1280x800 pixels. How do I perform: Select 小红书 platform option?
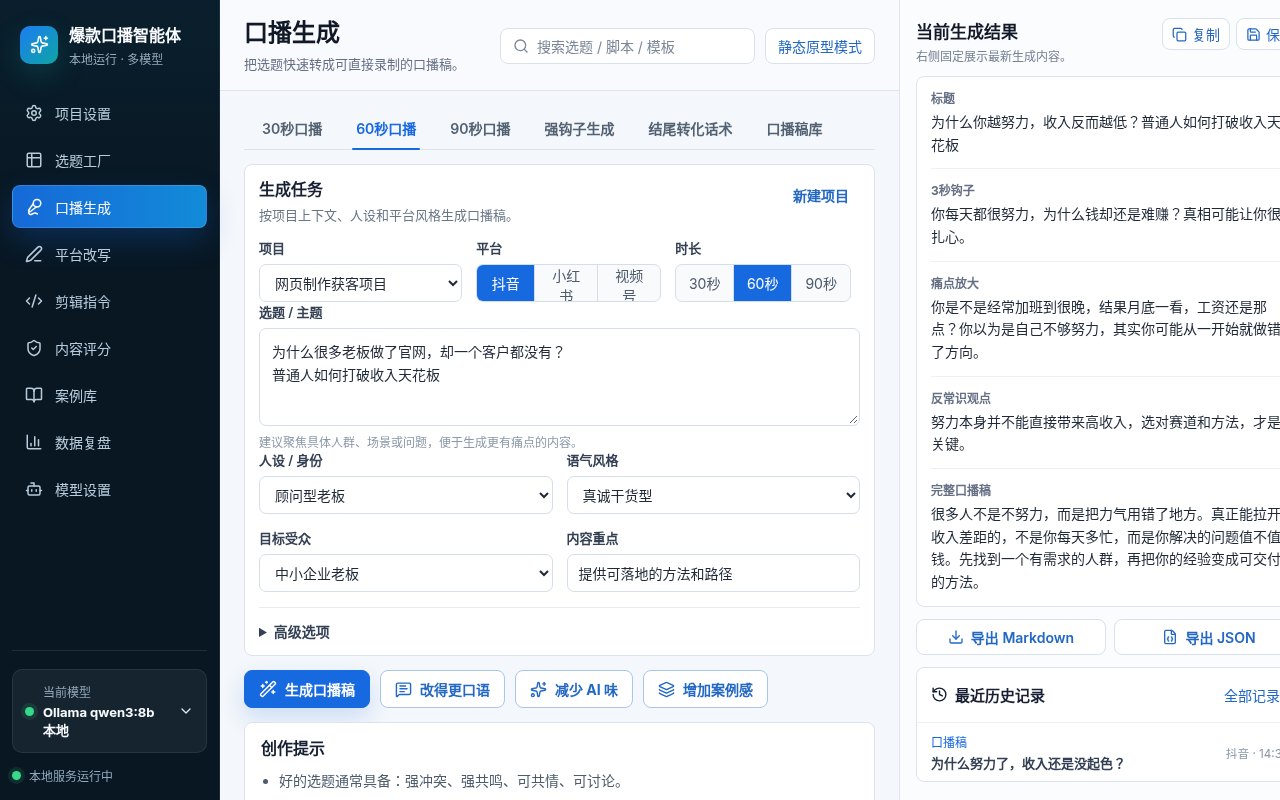[566, 283]
